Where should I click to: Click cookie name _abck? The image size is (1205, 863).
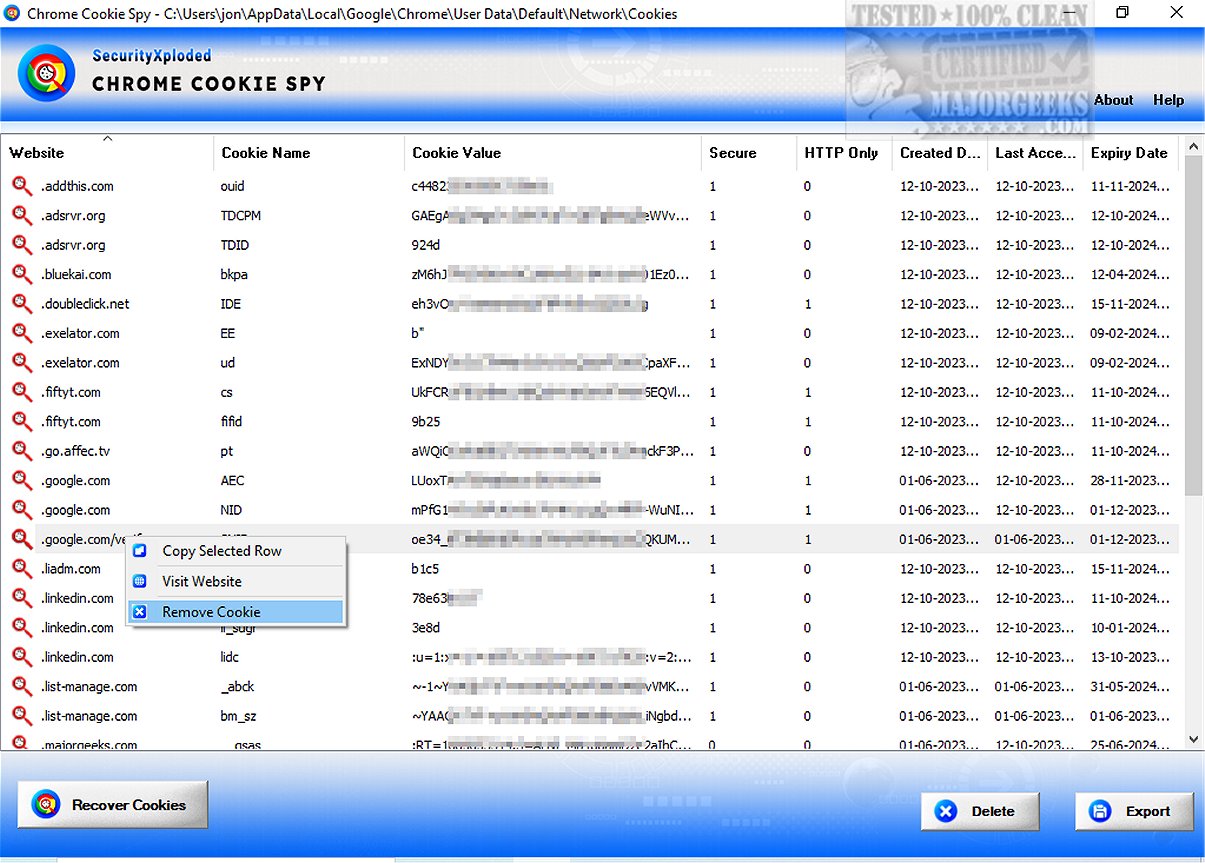pyautogui.click(x=236, y=686)
